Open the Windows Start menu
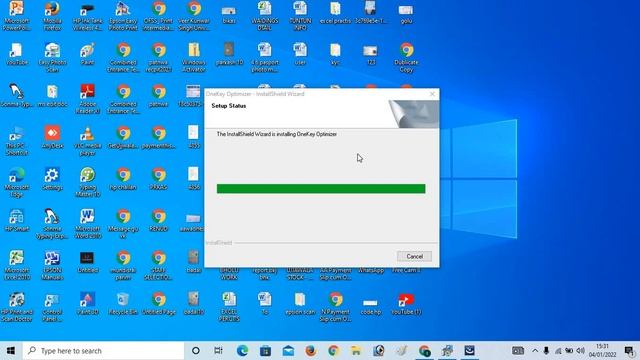640x360 pixels. tap(11, 351)
